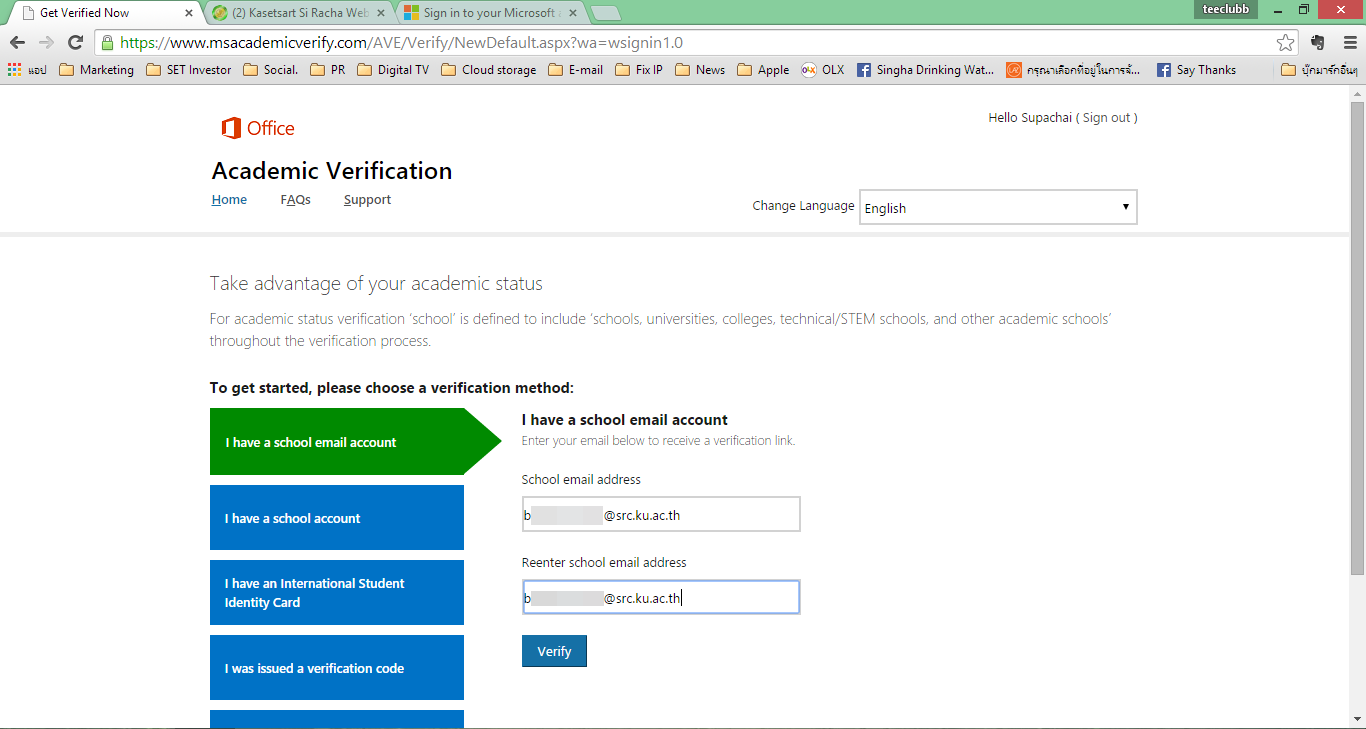Click the Sign out link
The width and height of the screenshot is (1366, 729).
tap(1106, 117)
